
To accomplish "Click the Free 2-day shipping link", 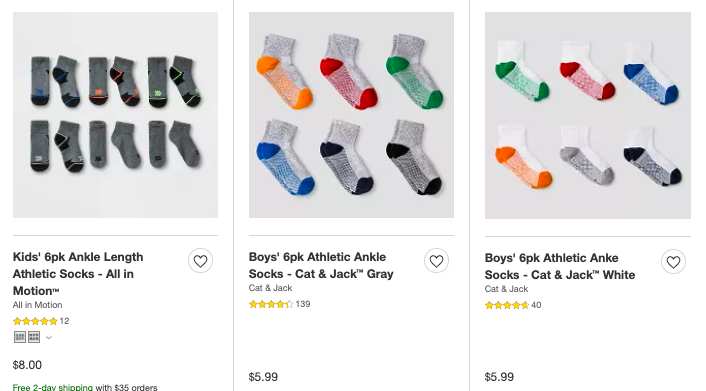I will click(53, 387).
